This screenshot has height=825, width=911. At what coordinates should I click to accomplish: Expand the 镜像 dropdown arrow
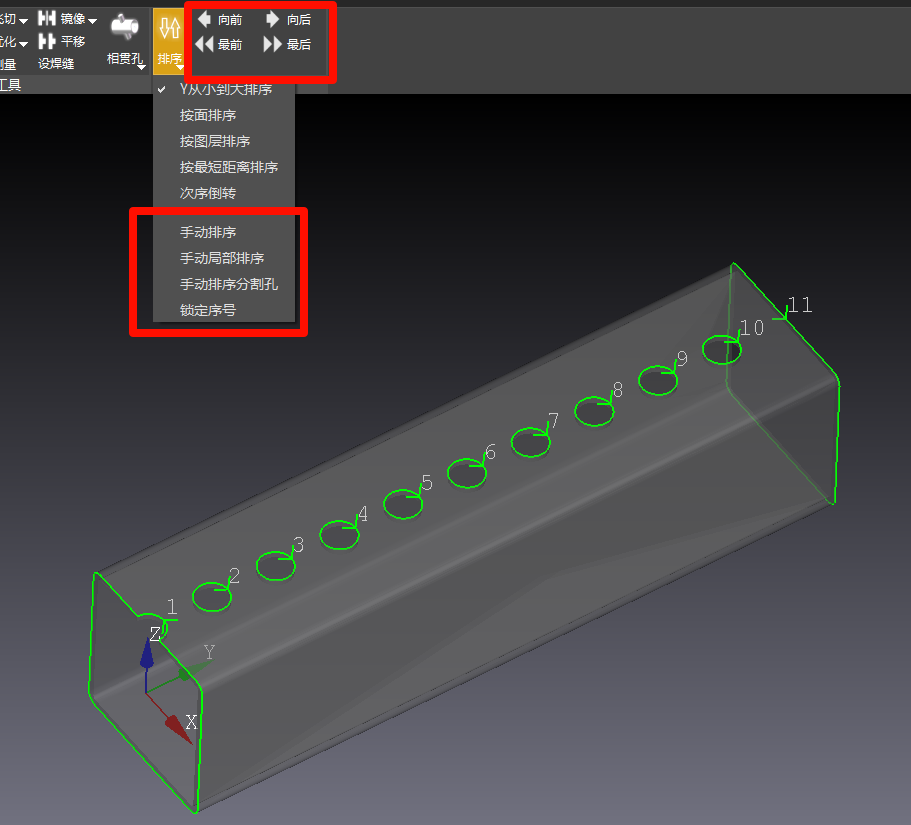click(x=93, y=20)
